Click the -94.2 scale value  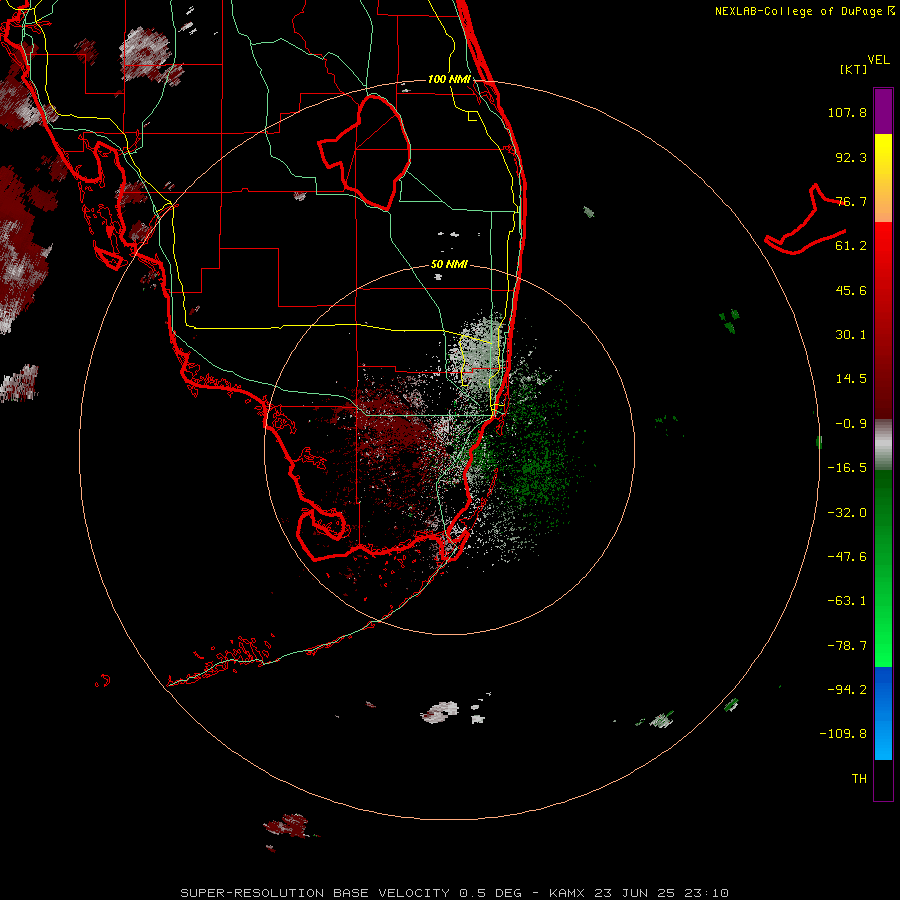[847, 689]
